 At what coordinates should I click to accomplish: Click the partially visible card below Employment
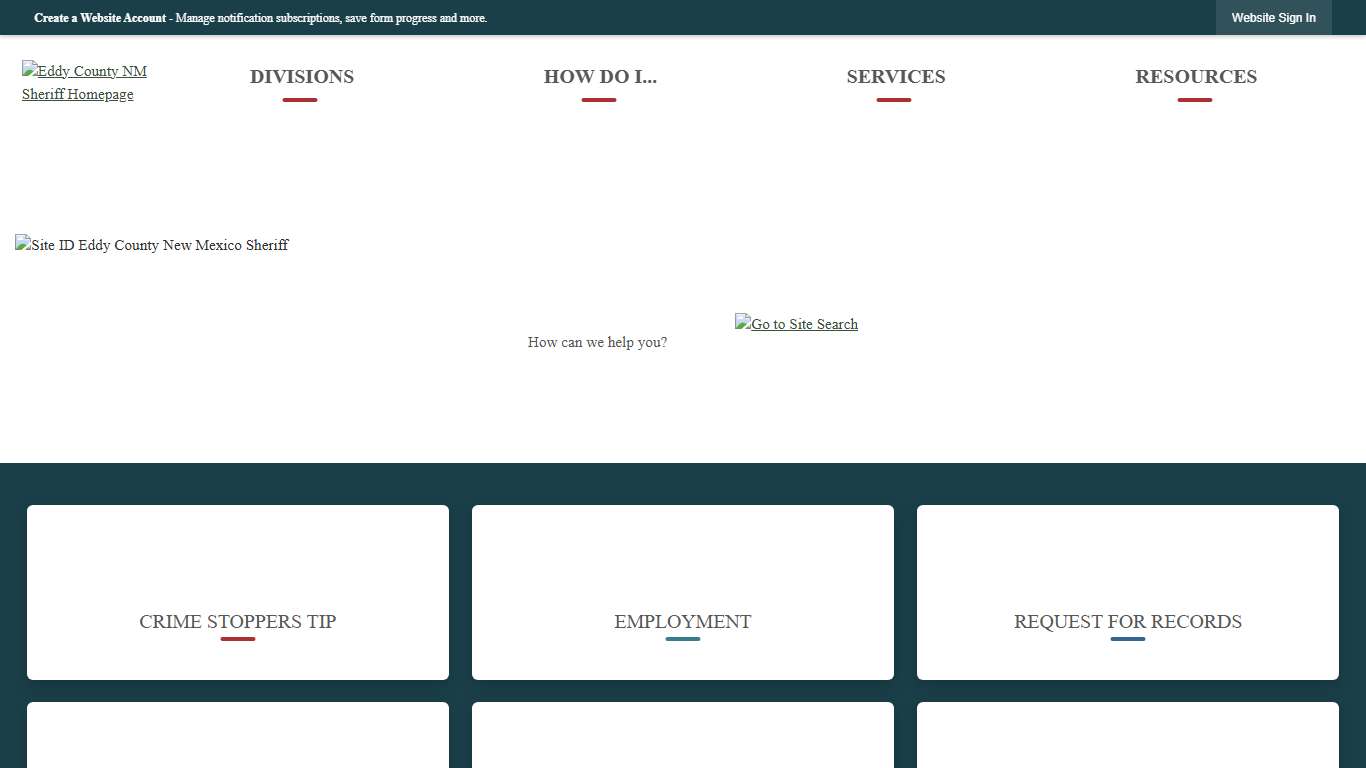click(x=683, y=736)
